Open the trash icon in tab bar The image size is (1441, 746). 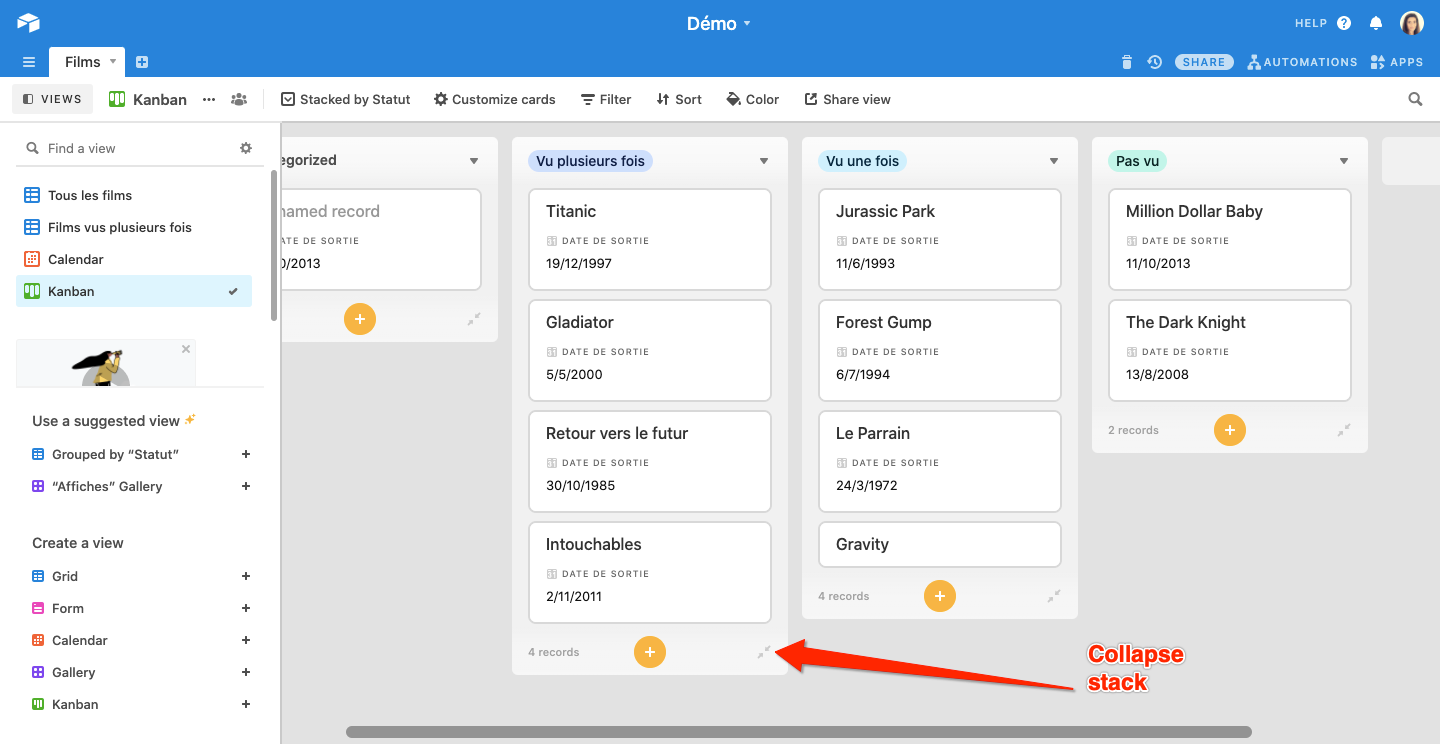1127,62
